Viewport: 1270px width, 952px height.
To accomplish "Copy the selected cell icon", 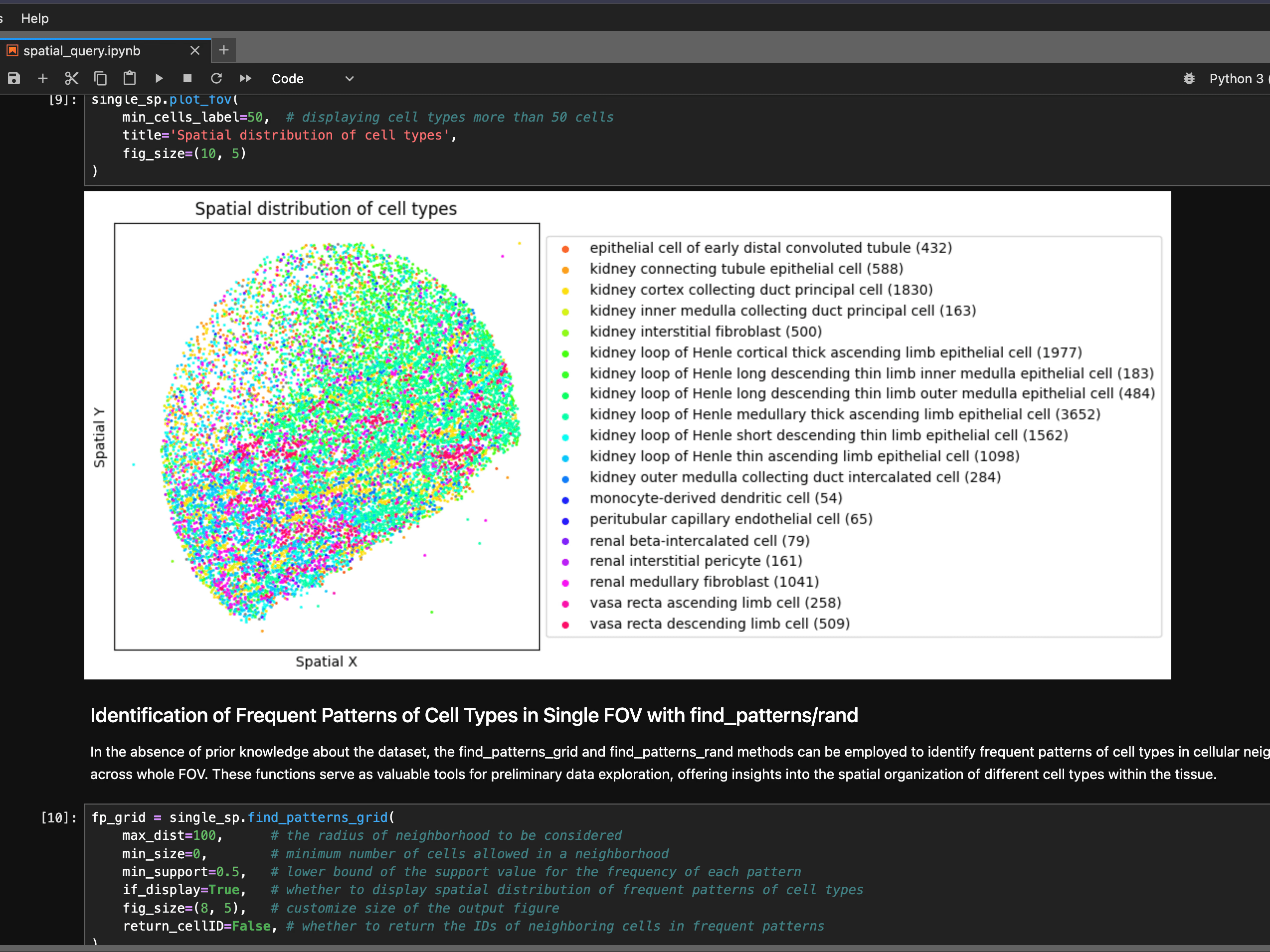I will [101, 79].
